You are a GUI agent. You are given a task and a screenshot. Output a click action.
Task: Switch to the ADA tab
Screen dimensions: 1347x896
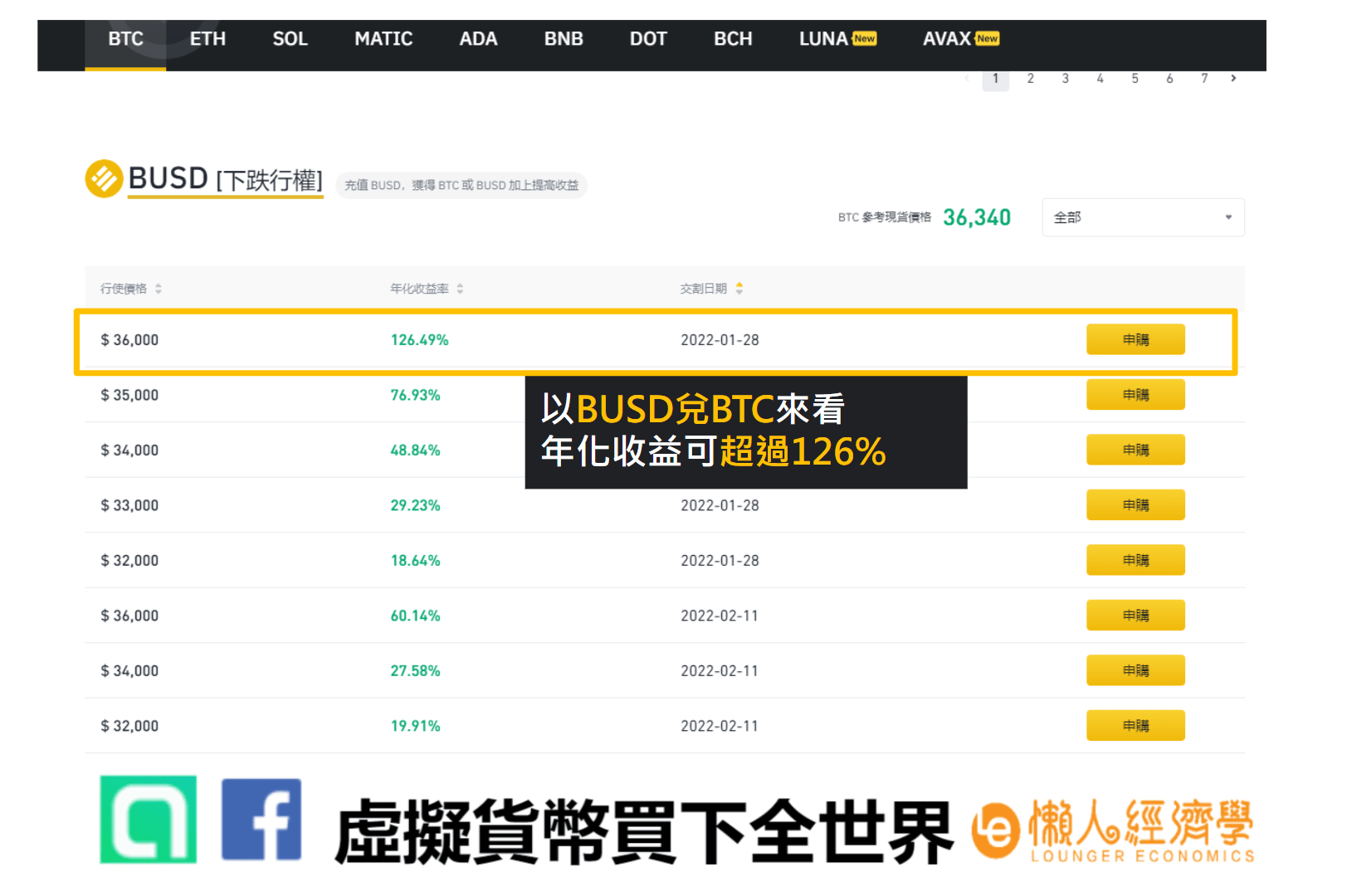pos(478,39)
